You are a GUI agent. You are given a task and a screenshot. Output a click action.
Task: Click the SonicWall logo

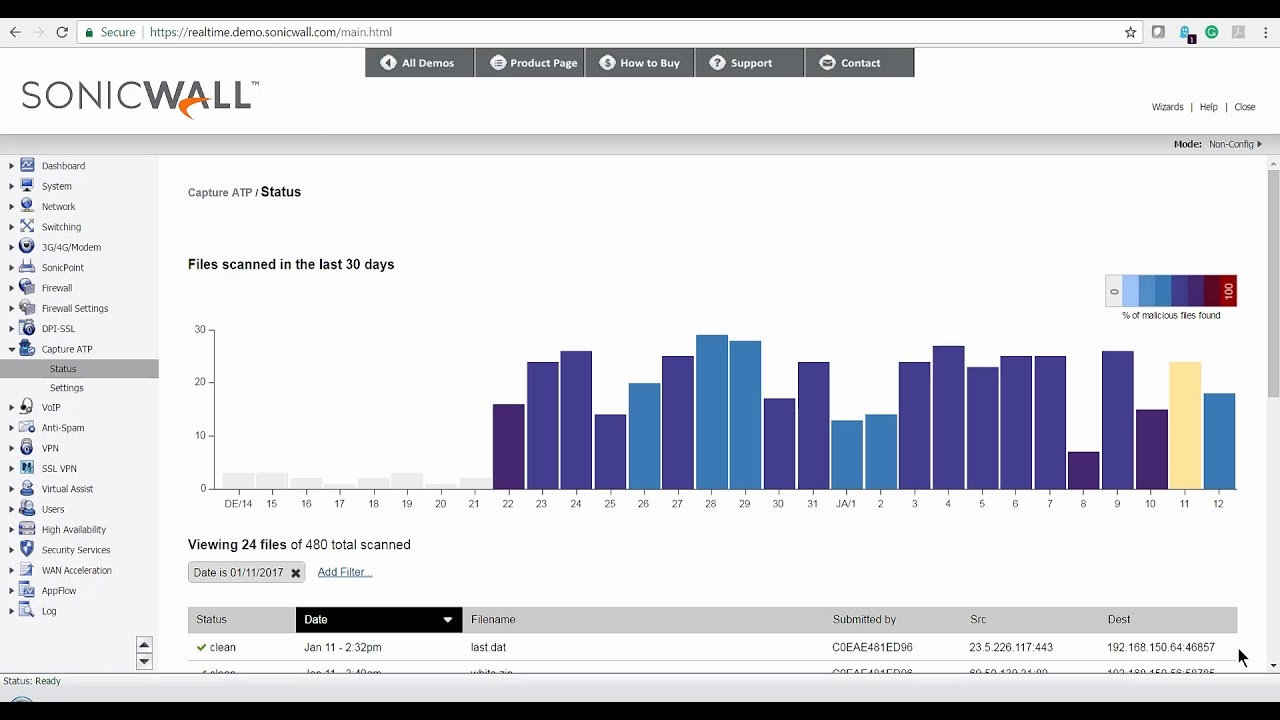(140, 98)
